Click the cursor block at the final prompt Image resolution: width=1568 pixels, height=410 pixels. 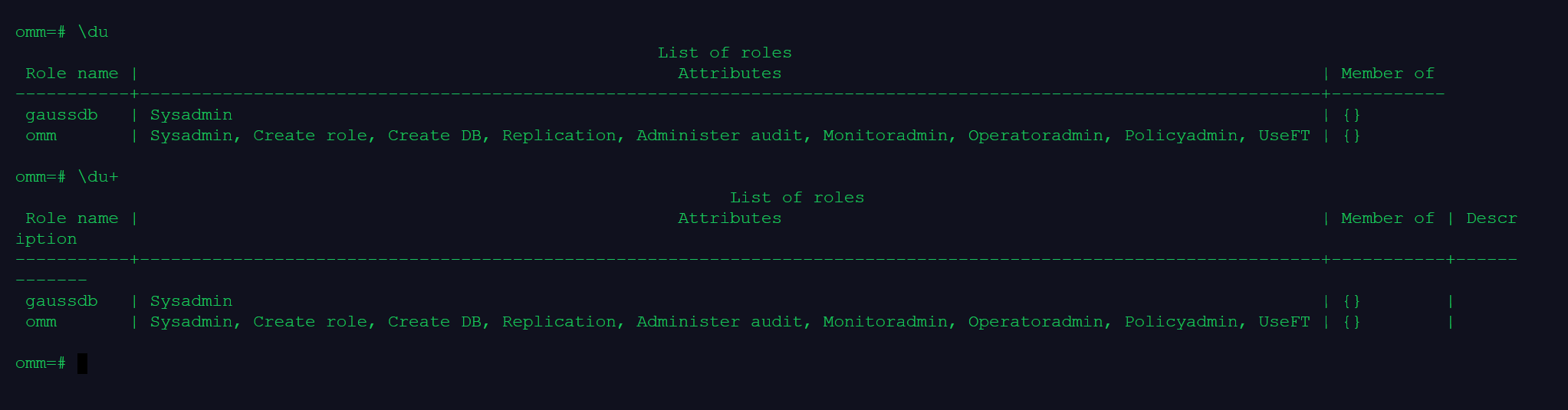(x=82, y=363)
